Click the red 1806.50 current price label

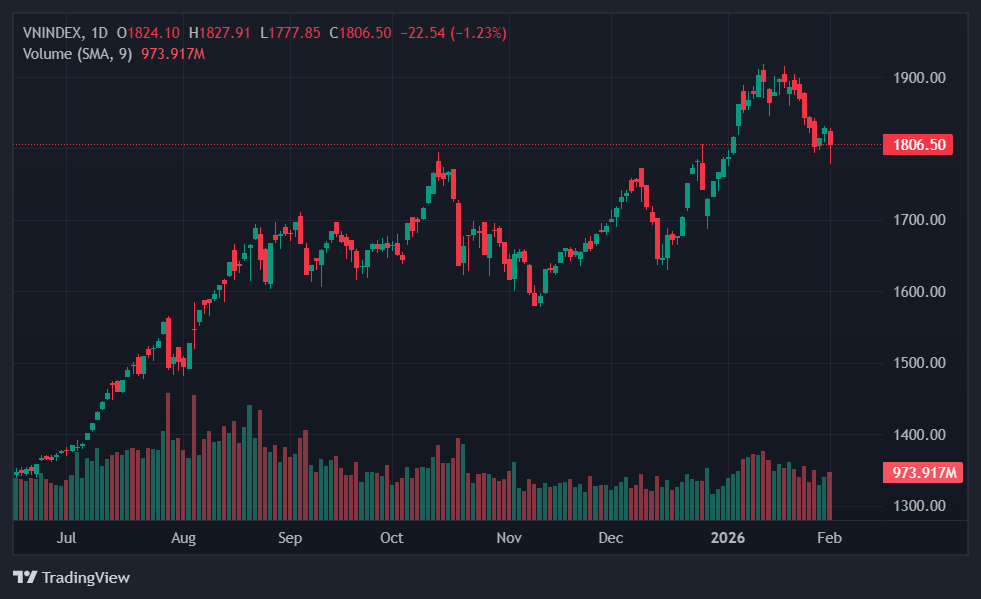(917, 145)
